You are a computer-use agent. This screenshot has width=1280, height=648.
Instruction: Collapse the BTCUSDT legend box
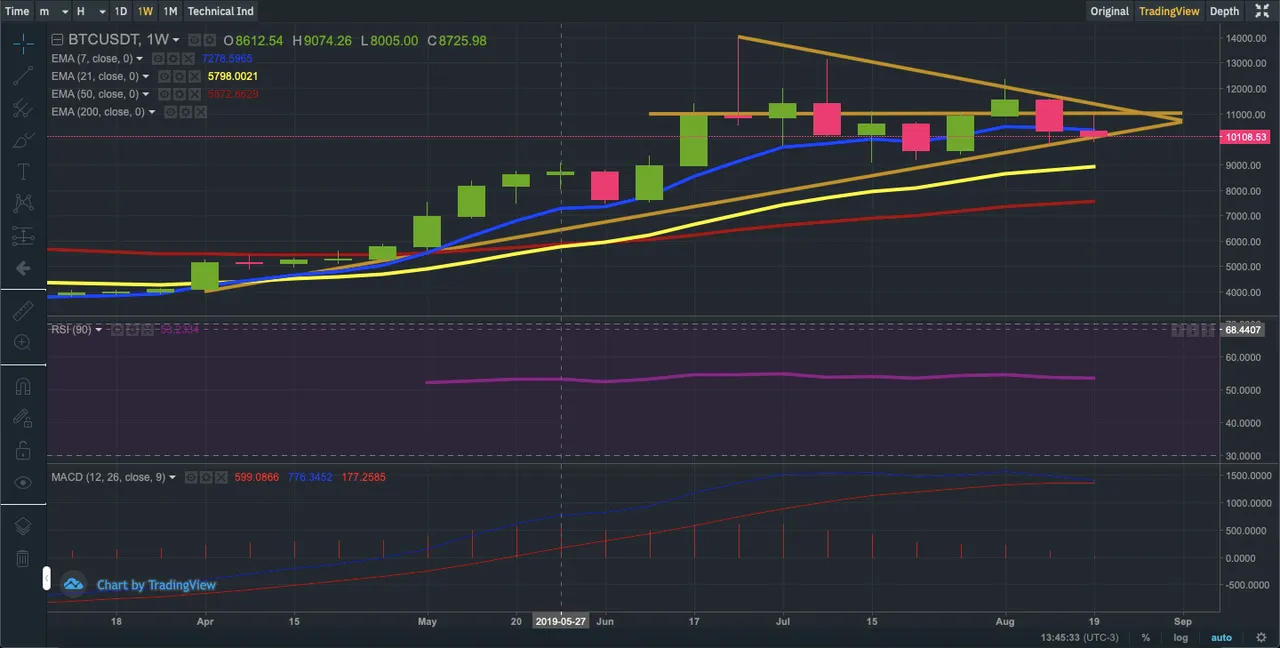57,40
